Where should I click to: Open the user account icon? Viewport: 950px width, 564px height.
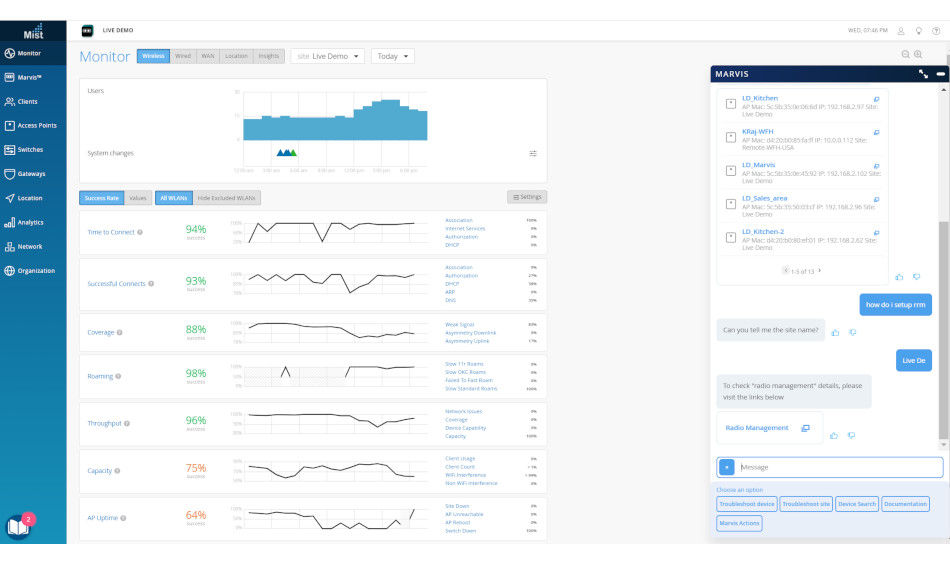point(901,31)
